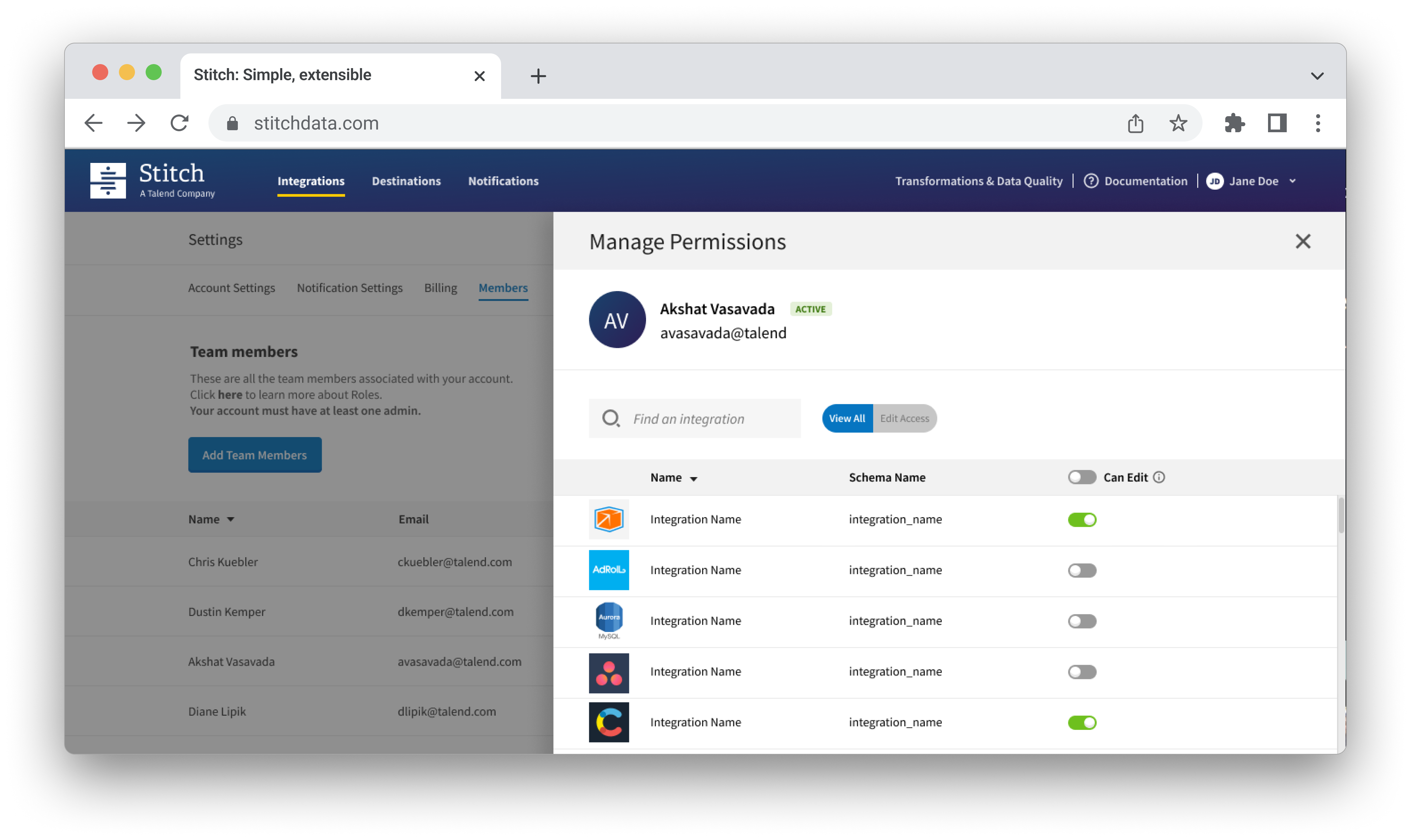Reload the page with refresh icon
Screen dimensions: 1411x840
(179, 123)
